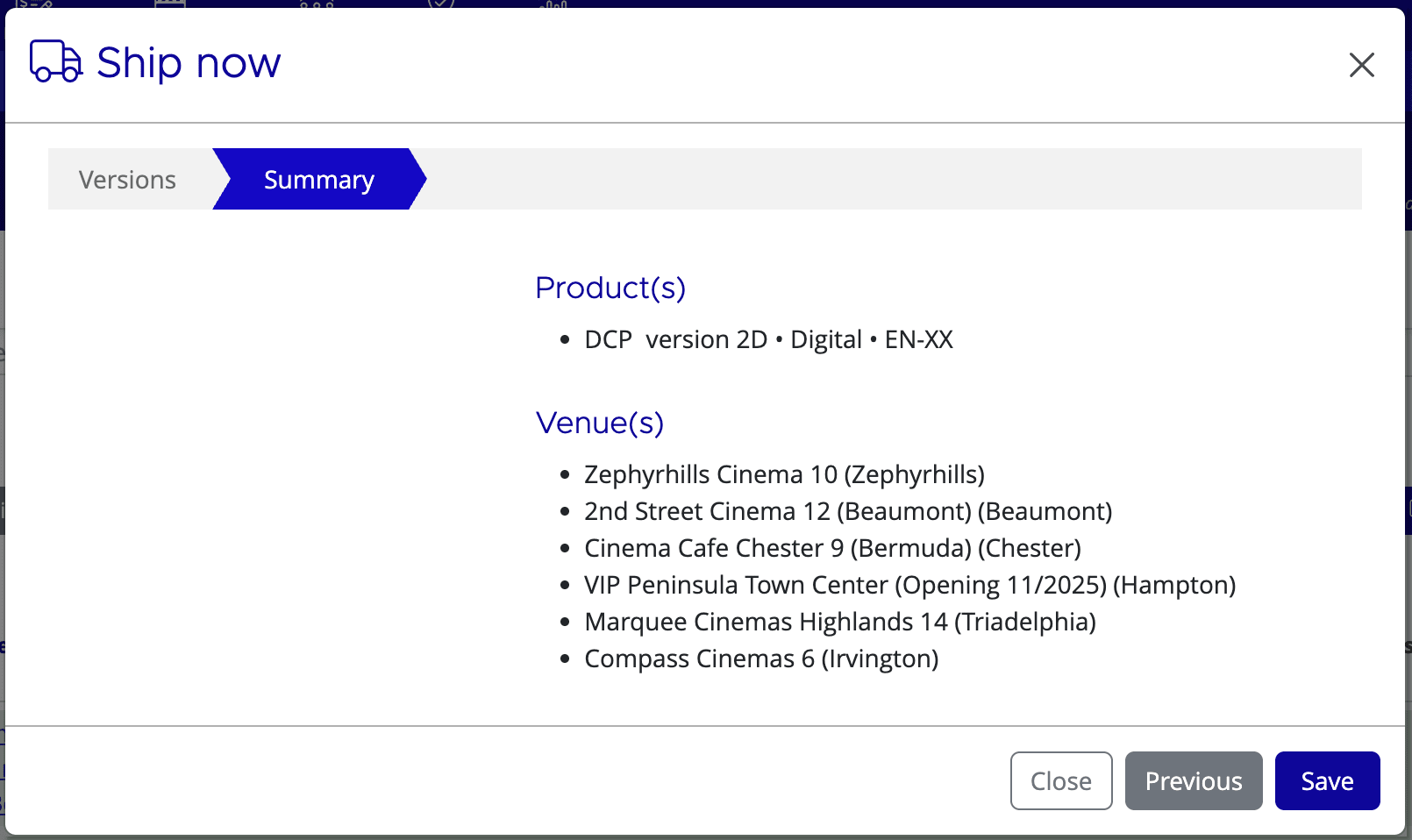Switch to the Versions step
Screen dimensions: 1412x840
(x=127, y=179)
